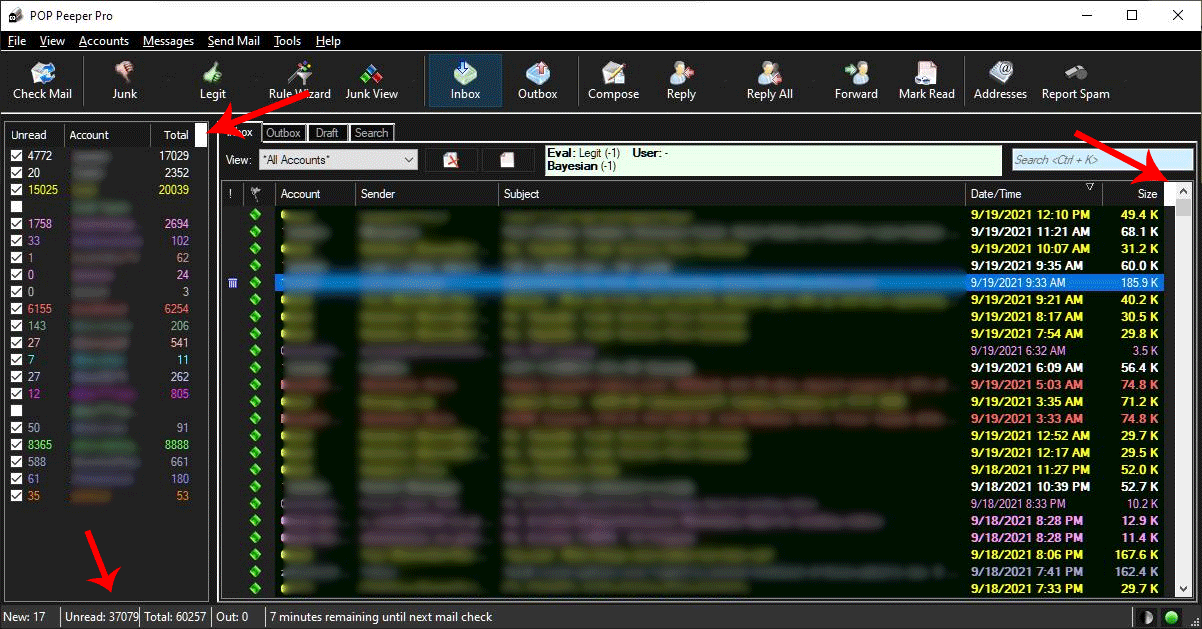Uncheck the account with 143 unread

(16, 326)
